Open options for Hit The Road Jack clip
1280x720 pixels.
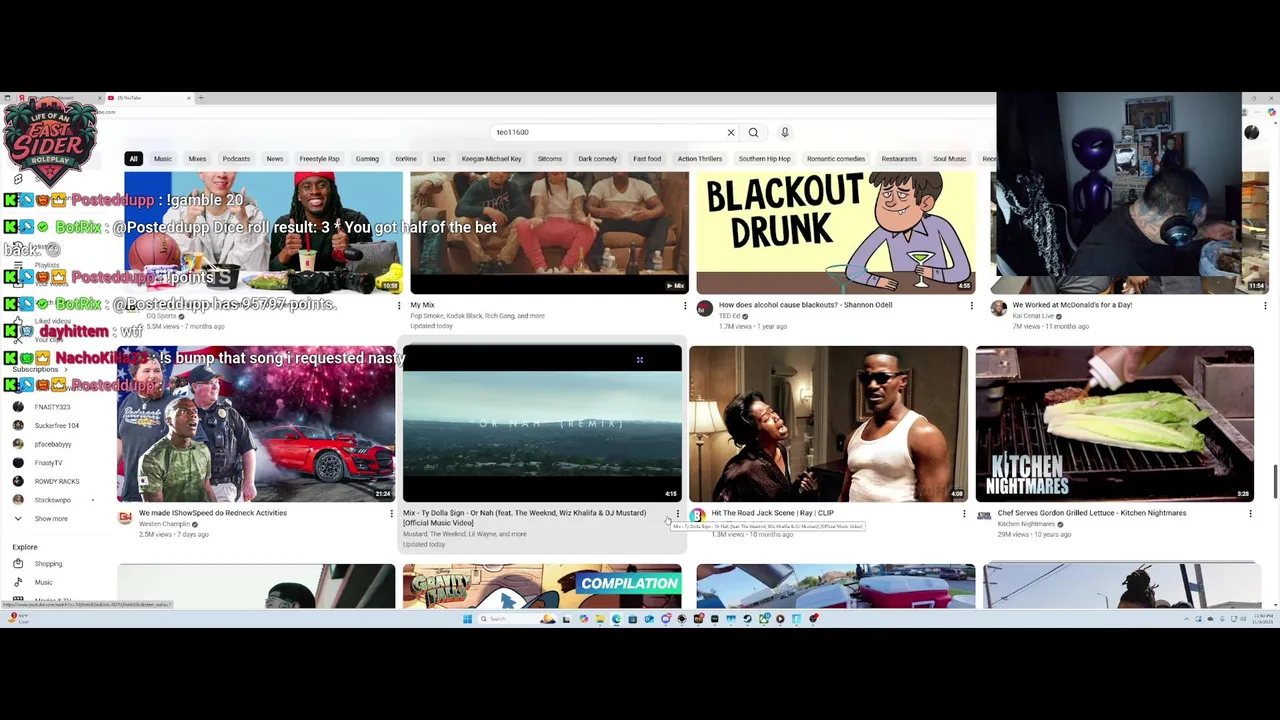(x=964, y=513)
